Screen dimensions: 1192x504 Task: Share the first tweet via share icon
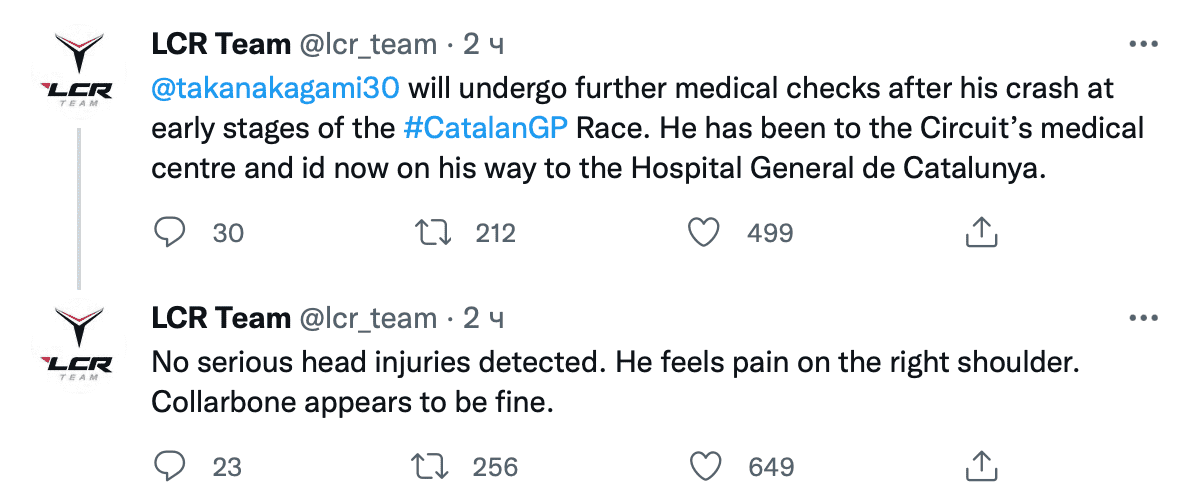pyautogui.click(x=981, y=232)
